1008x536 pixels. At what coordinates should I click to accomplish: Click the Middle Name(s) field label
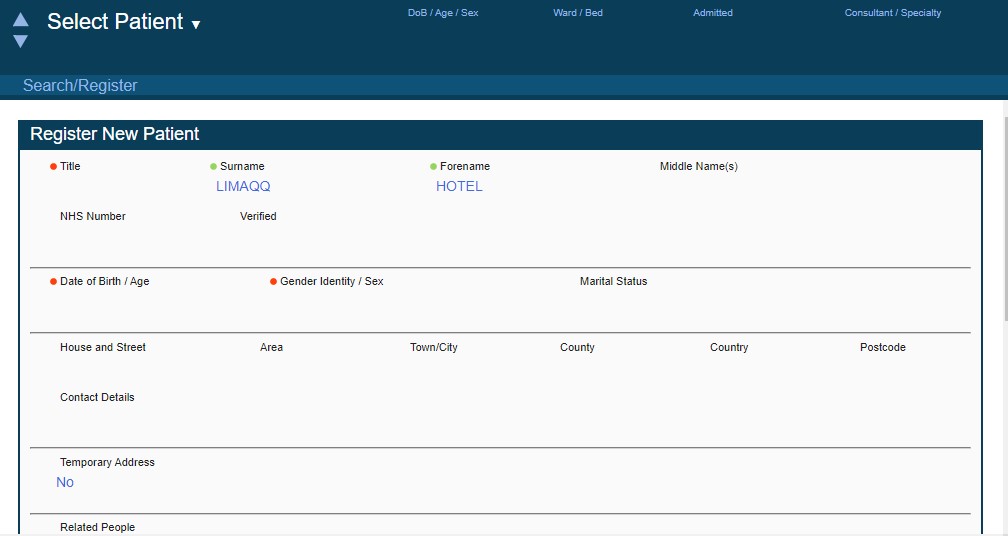tap(699, 166)
